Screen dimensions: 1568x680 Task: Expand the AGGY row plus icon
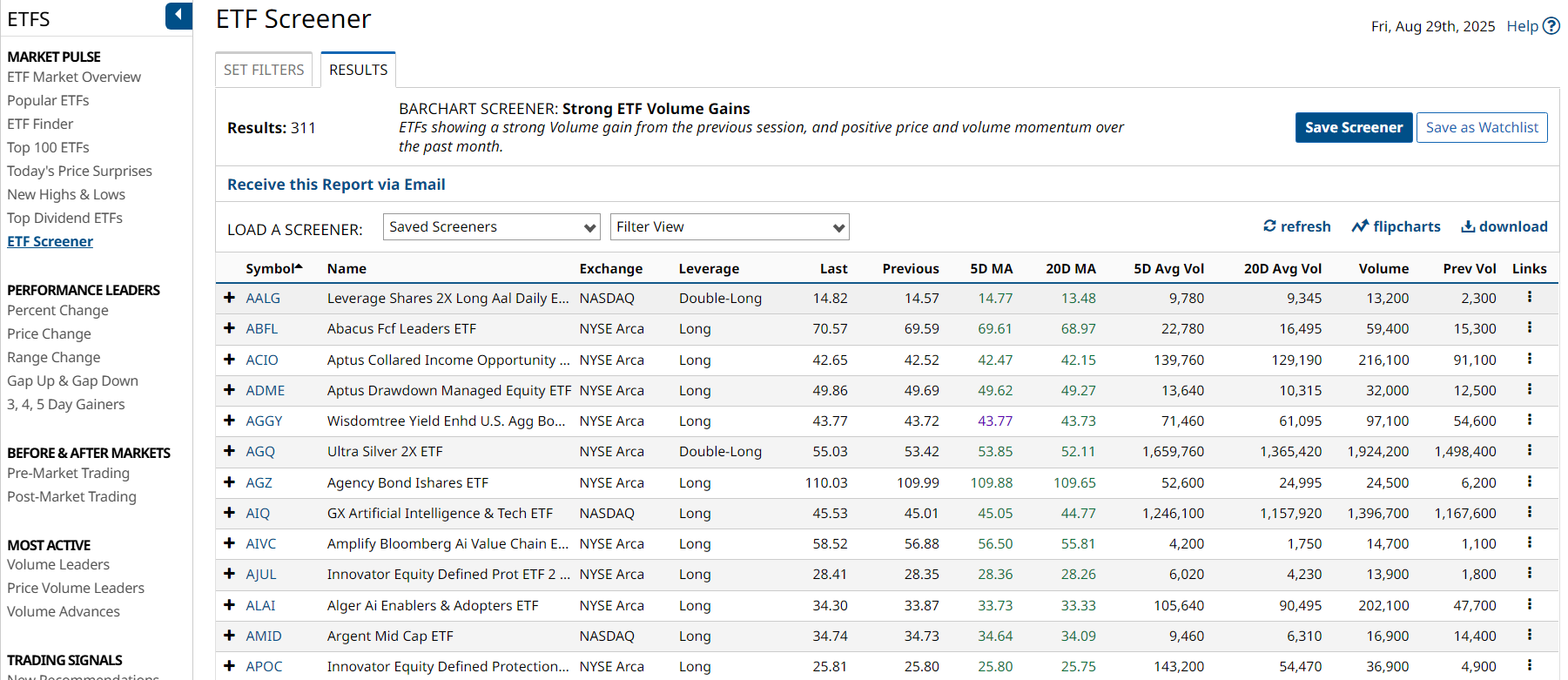coord(229,421)
